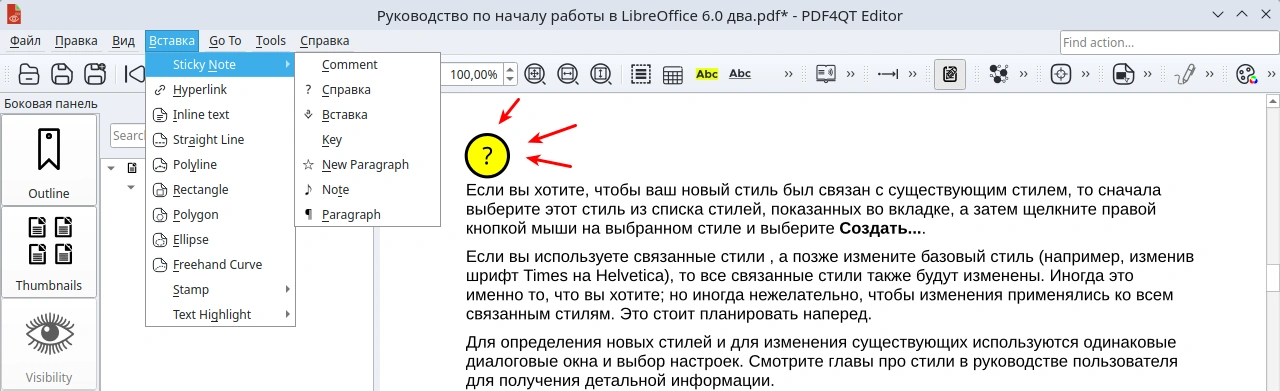
Task: Click the text-to-speech toolbar icon
Action: [826, 74]
